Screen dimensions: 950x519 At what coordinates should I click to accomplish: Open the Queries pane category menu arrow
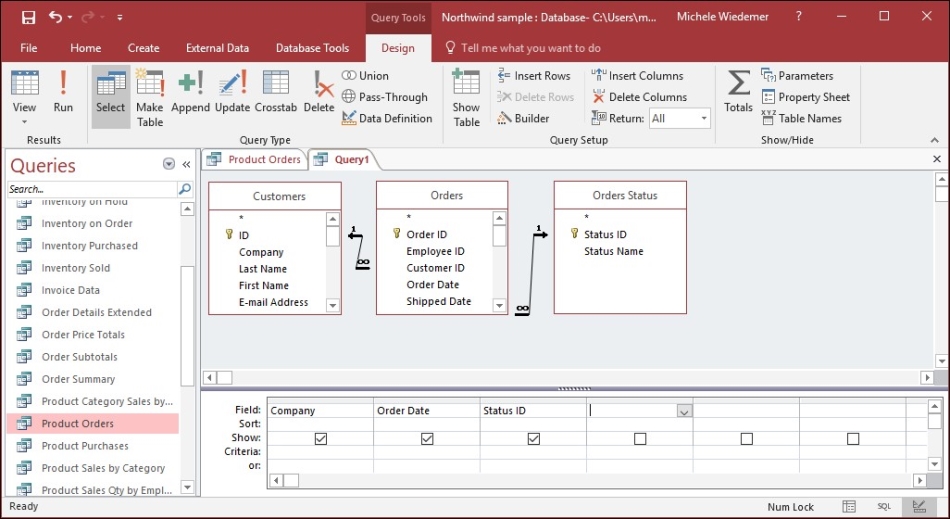point(168,164)
